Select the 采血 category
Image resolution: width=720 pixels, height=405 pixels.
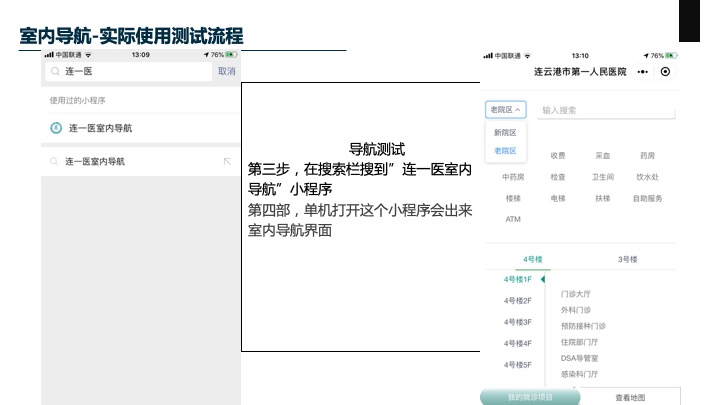pos(602,156)
